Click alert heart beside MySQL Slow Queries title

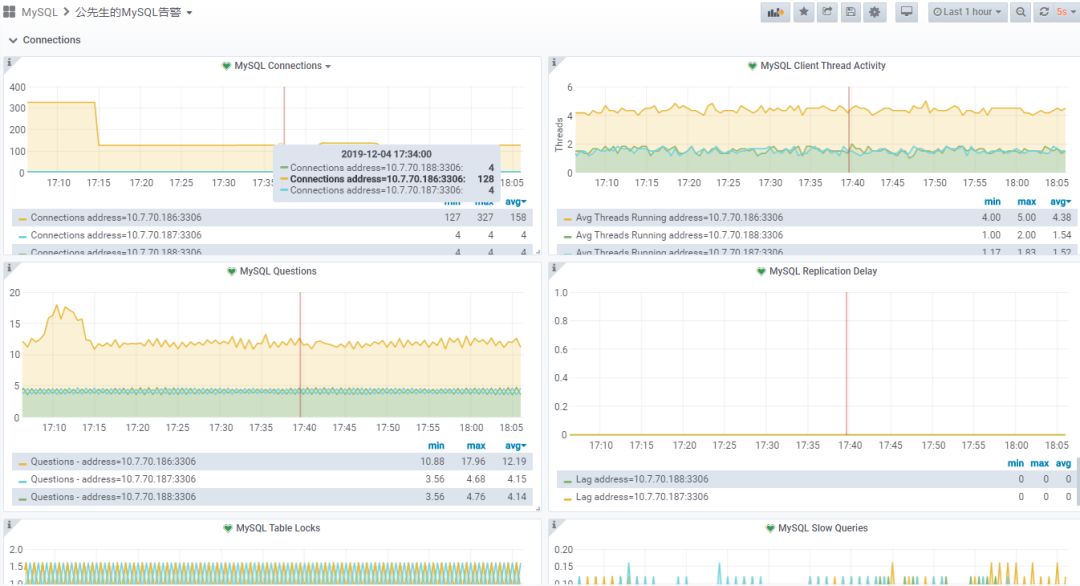pos(770,528)
